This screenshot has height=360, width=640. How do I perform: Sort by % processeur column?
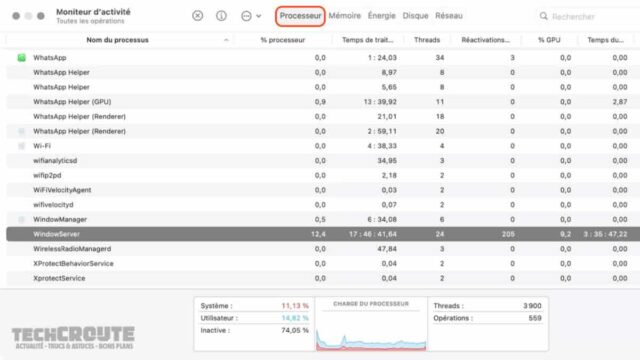[282, 40]
